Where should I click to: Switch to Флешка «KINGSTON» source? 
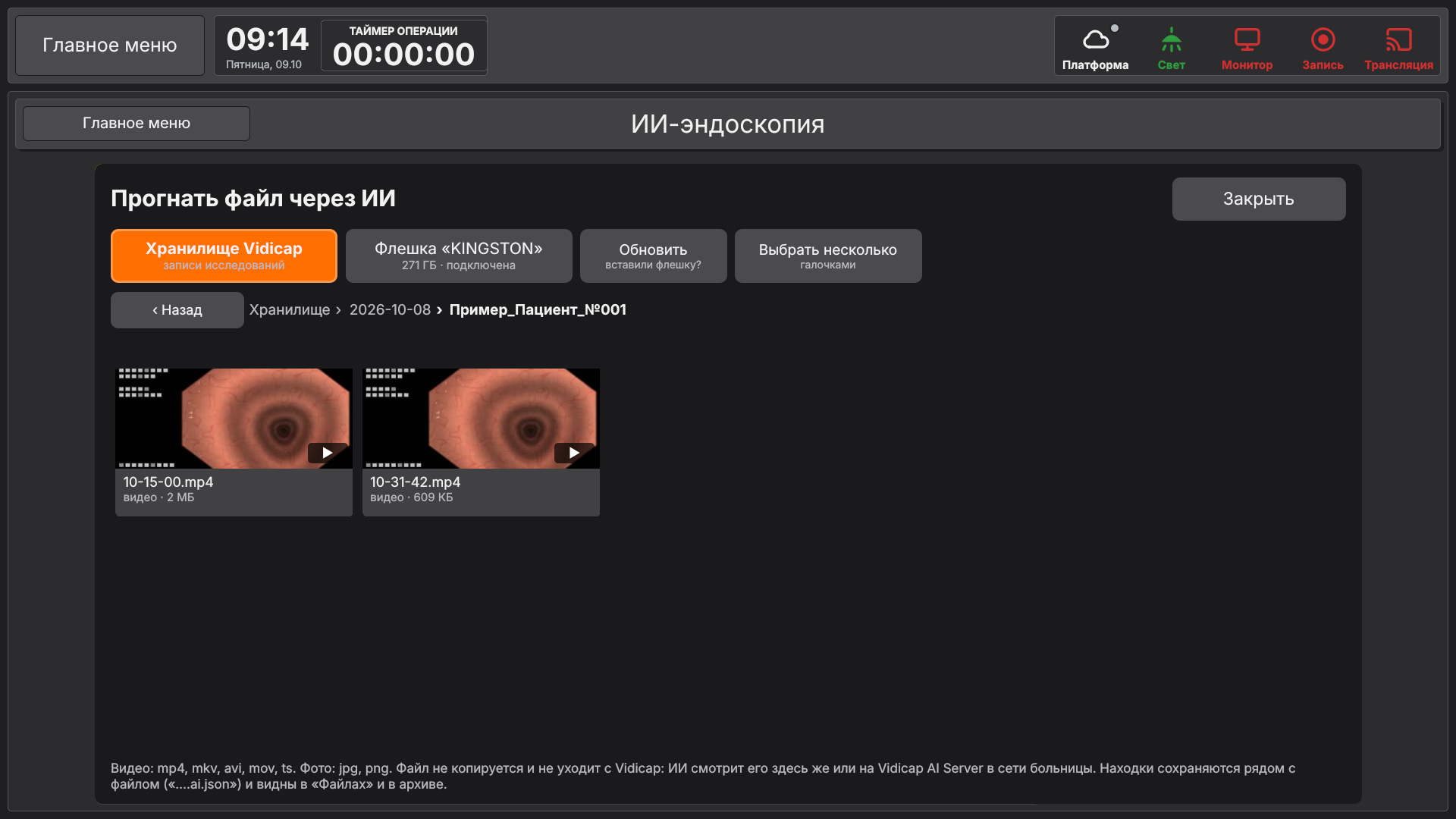click(x=459, y=256)
